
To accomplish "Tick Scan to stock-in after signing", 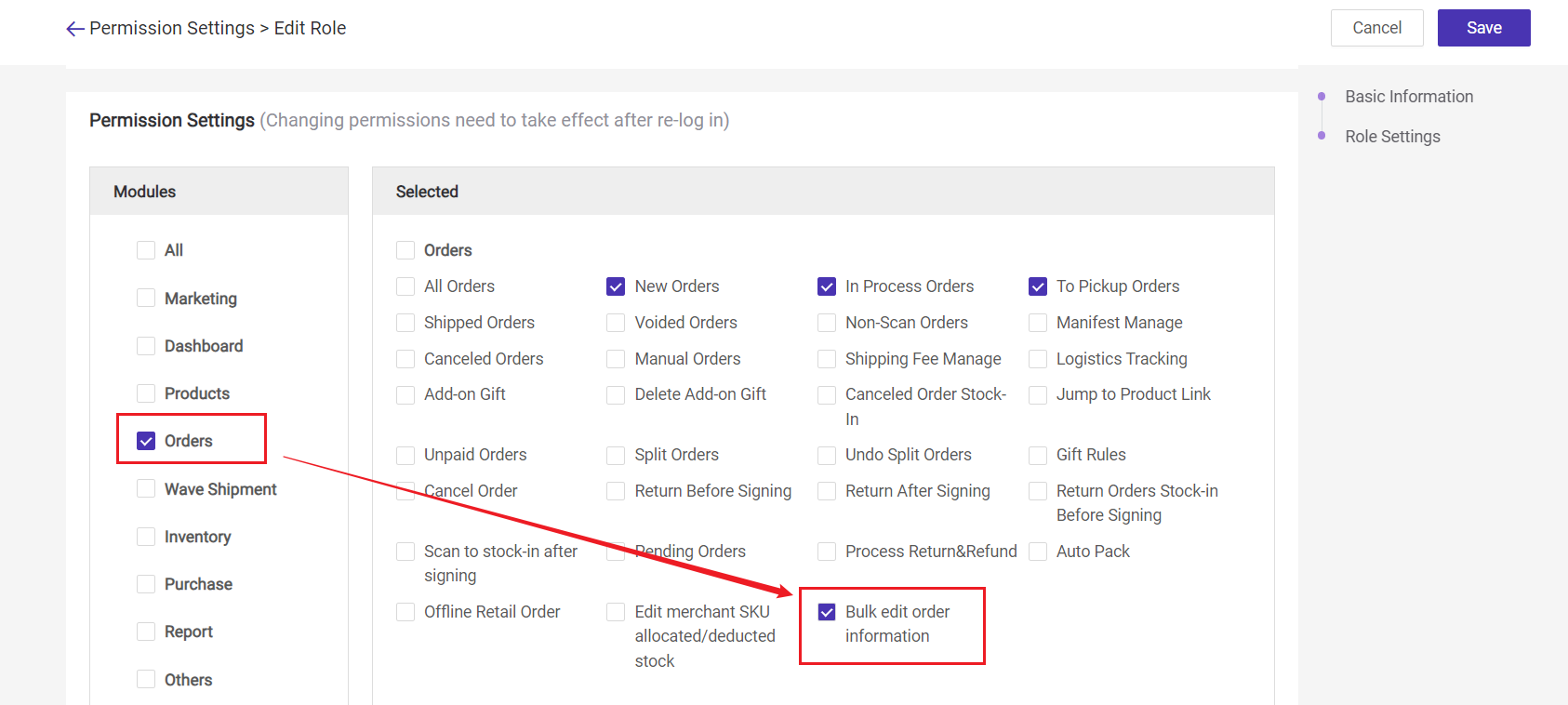I will 405,552.
